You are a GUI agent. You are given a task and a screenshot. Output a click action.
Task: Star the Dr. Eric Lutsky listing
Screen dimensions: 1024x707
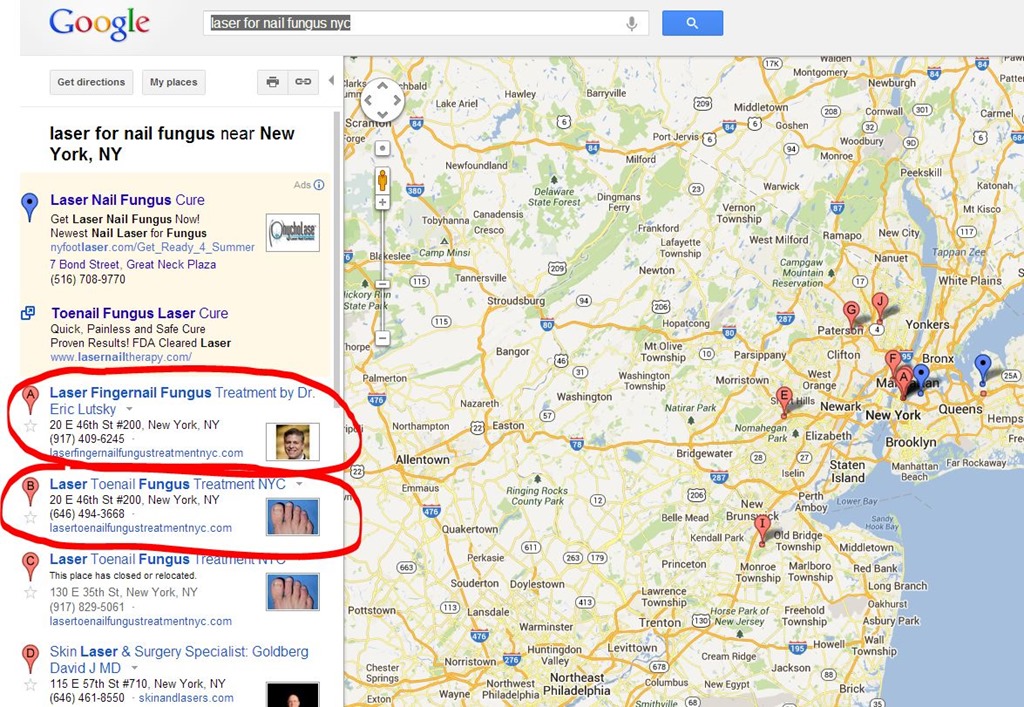pos(30,426)
